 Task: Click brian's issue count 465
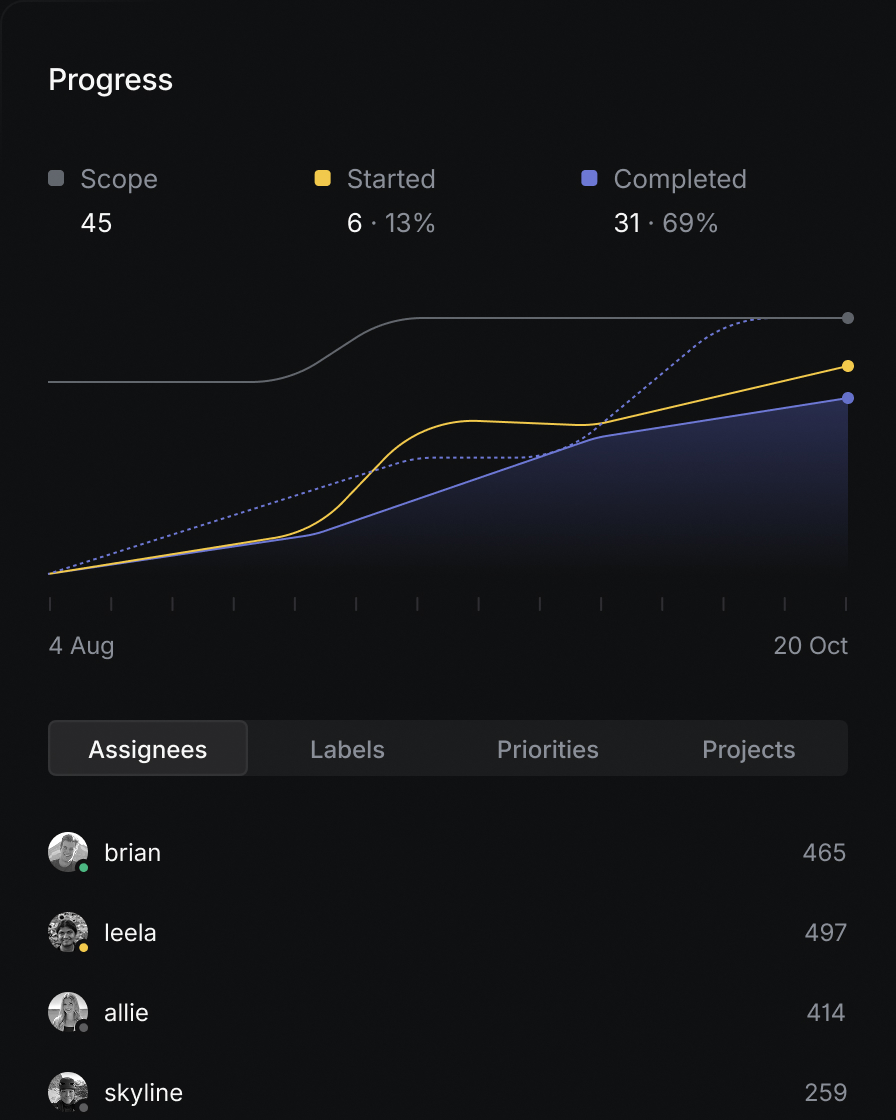point(824,853)
